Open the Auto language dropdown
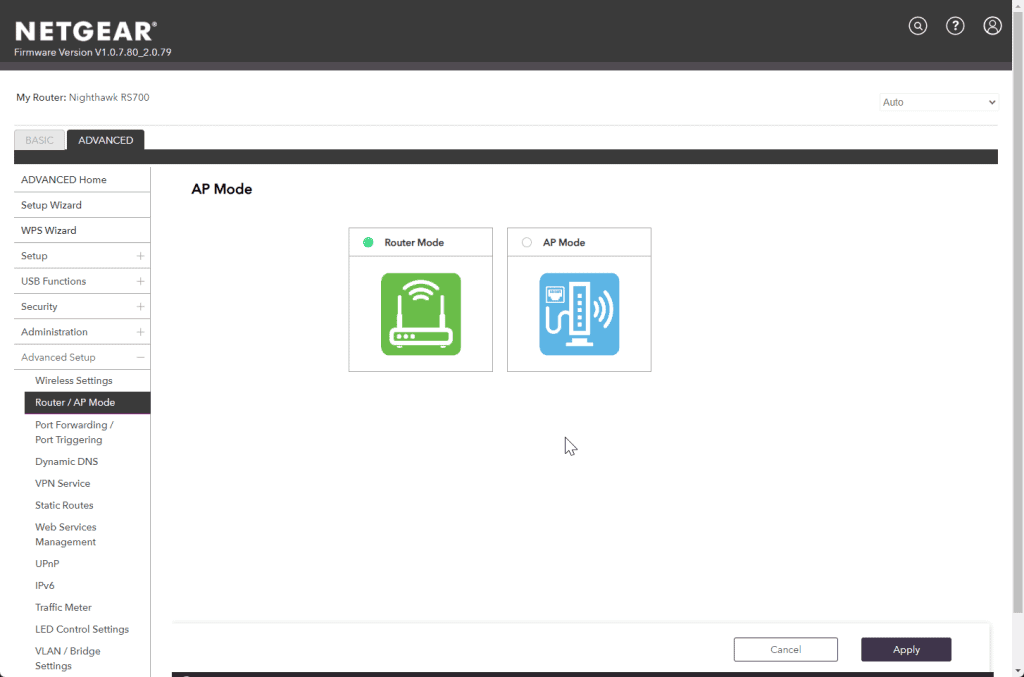The width and height of the screenshot is (1024, 677). tap(938, 102)
